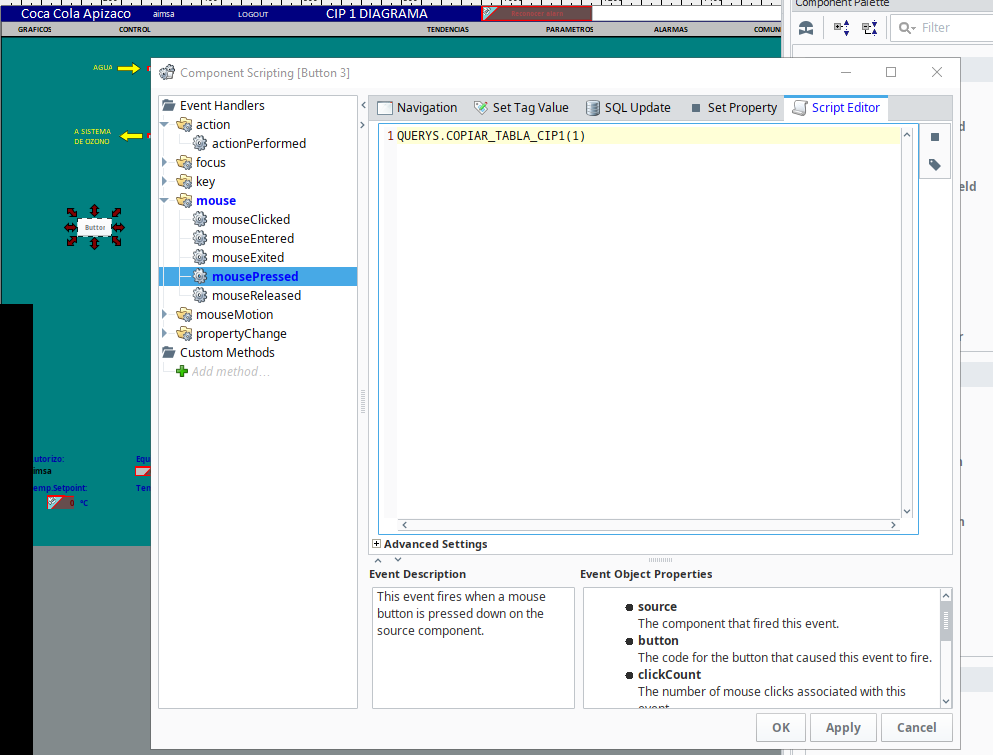Screen dimensions: 993x755
Task: Click the script editor horizontal scrollbar right arrow
Action: point(893,525)
